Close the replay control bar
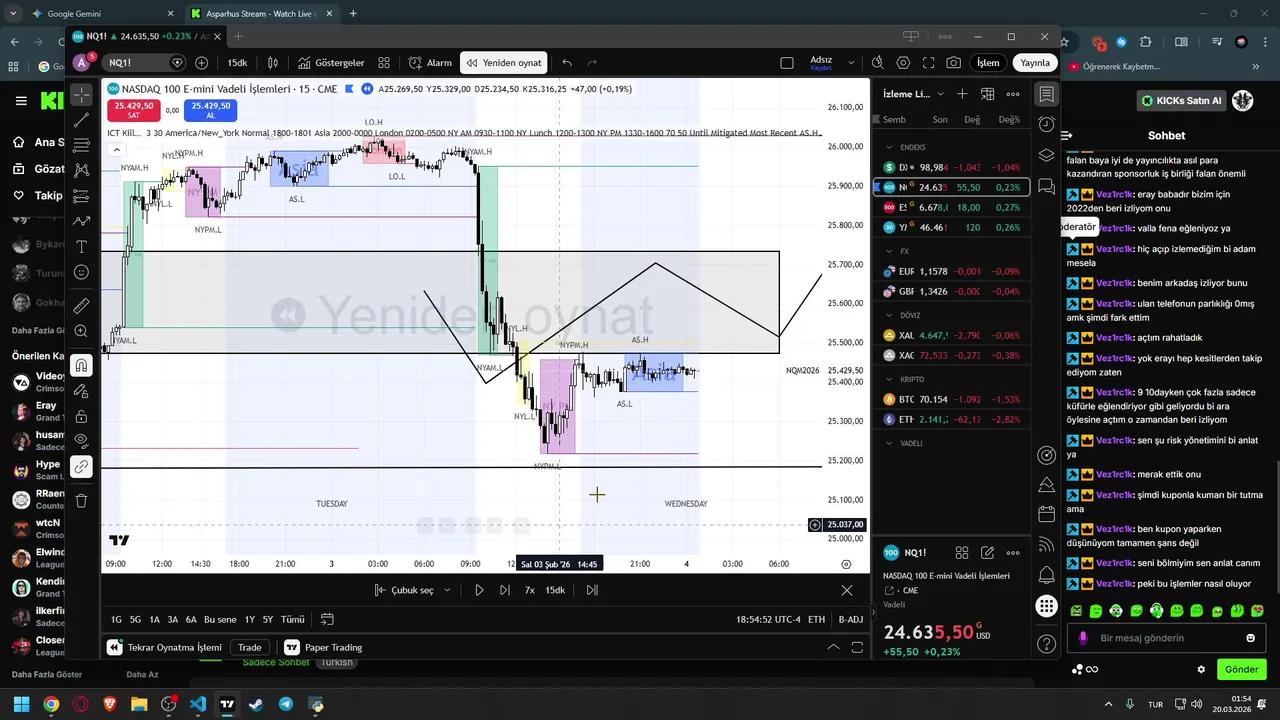Image resolution: width=1280 pixels, height=720 pixels. point(847,590)
